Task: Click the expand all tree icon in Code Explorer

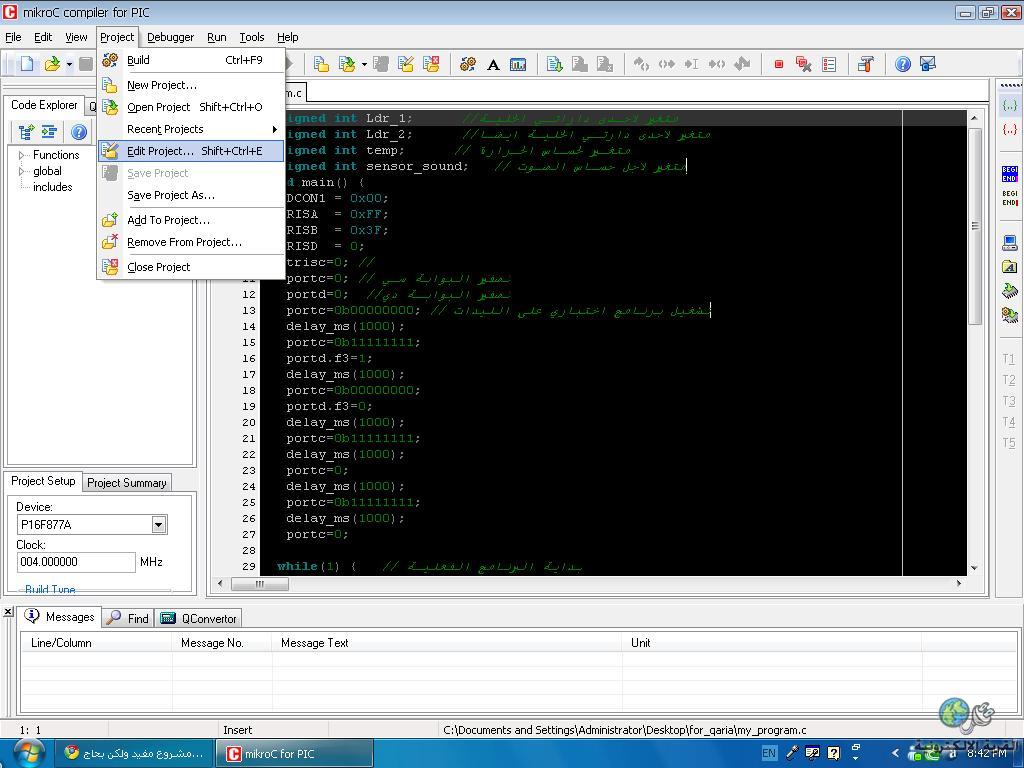Action: coord(26,133)
